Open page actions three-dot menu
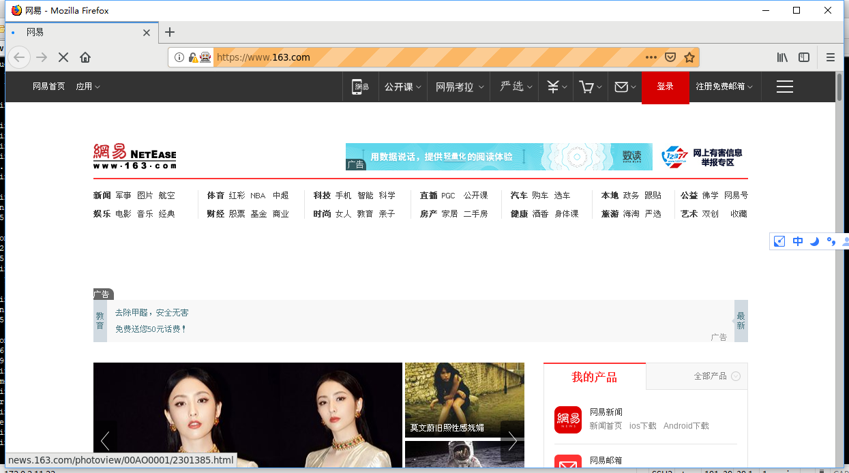Viewport: 849px width, 473px height. click(x=651, y=57)
